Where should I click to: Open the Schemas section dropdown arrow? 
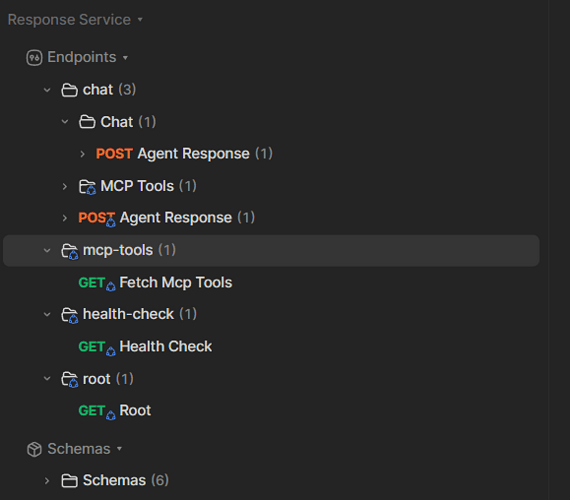tap(119, 449)
